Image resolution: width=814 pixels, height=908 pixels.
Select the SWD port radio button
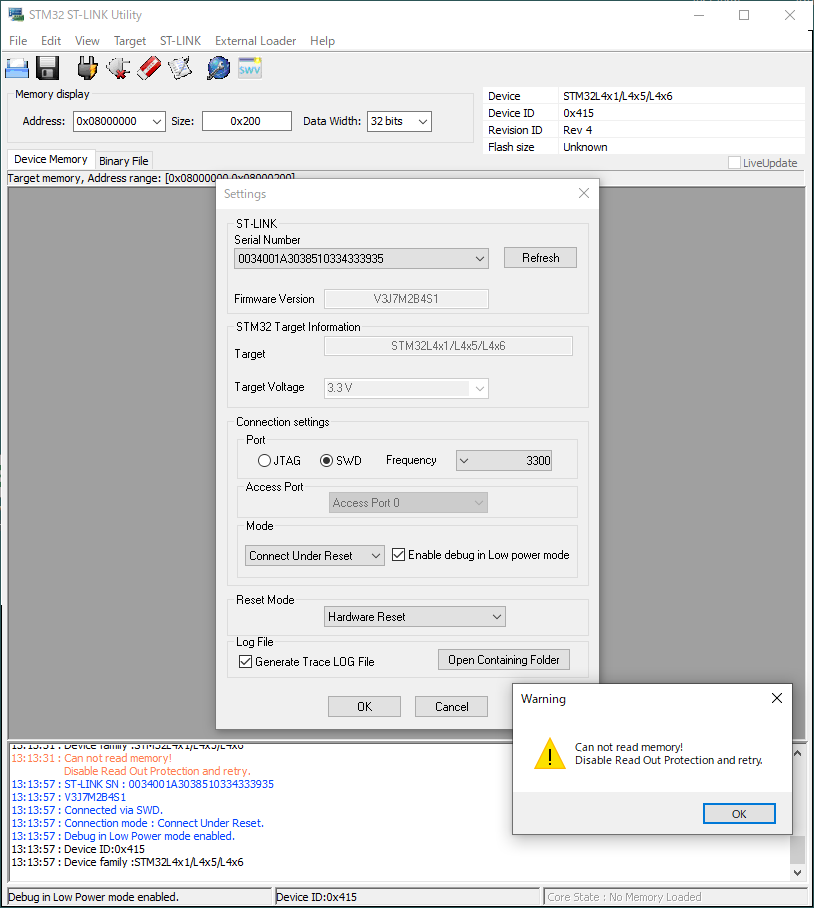pos(327,460)
